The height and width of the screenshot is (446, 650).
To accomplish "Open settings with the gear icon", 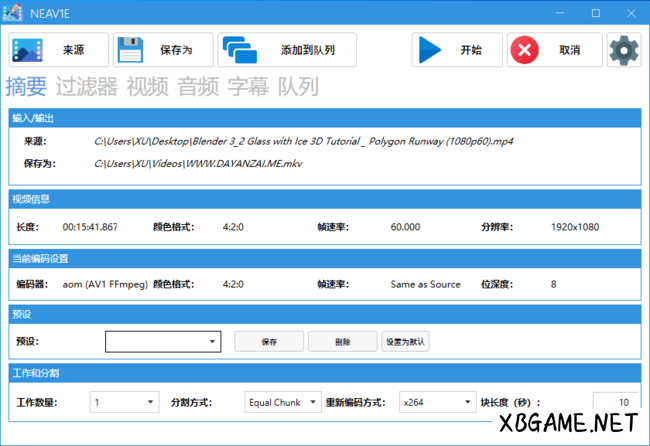I will pos(624,50).
